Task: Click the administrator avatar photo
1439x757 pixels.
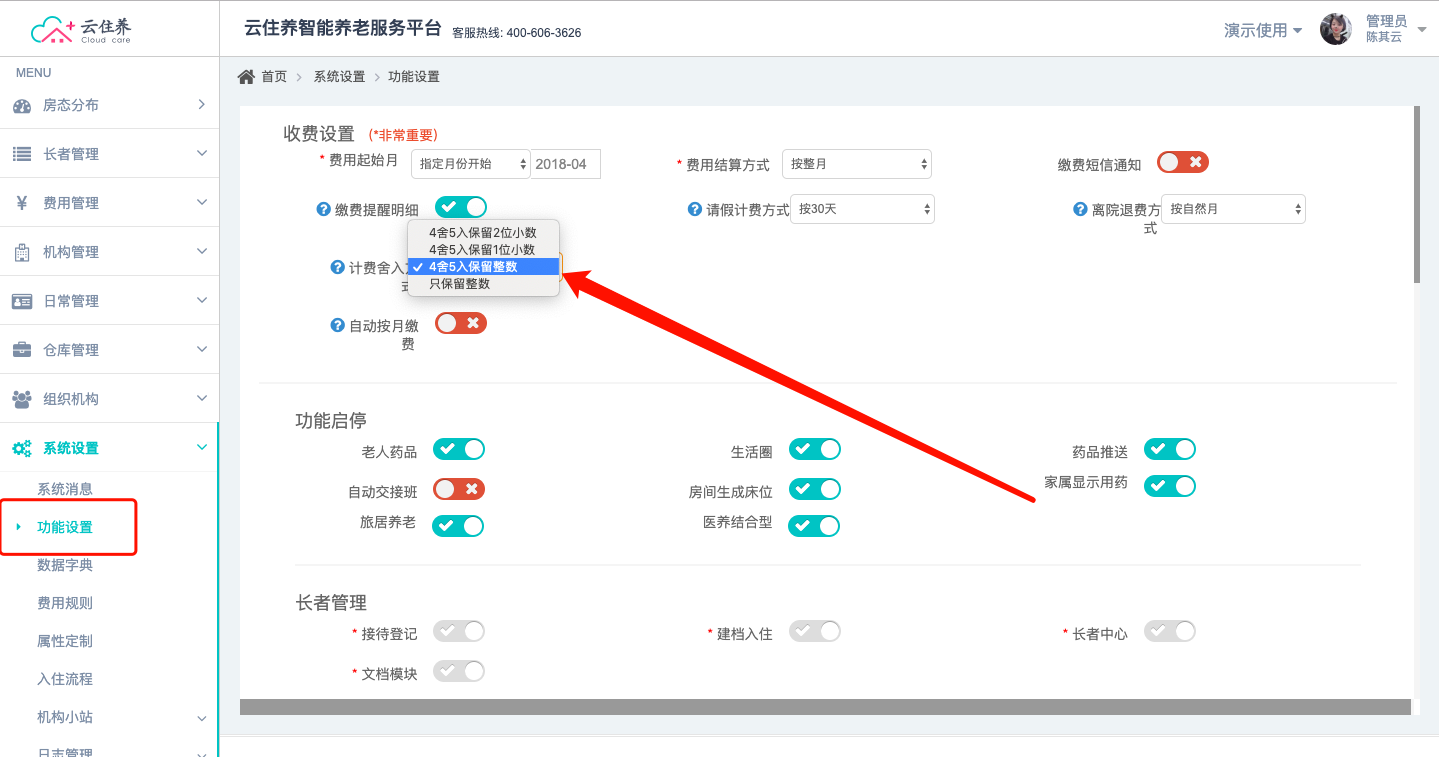Action: (x=1335, y=29)
